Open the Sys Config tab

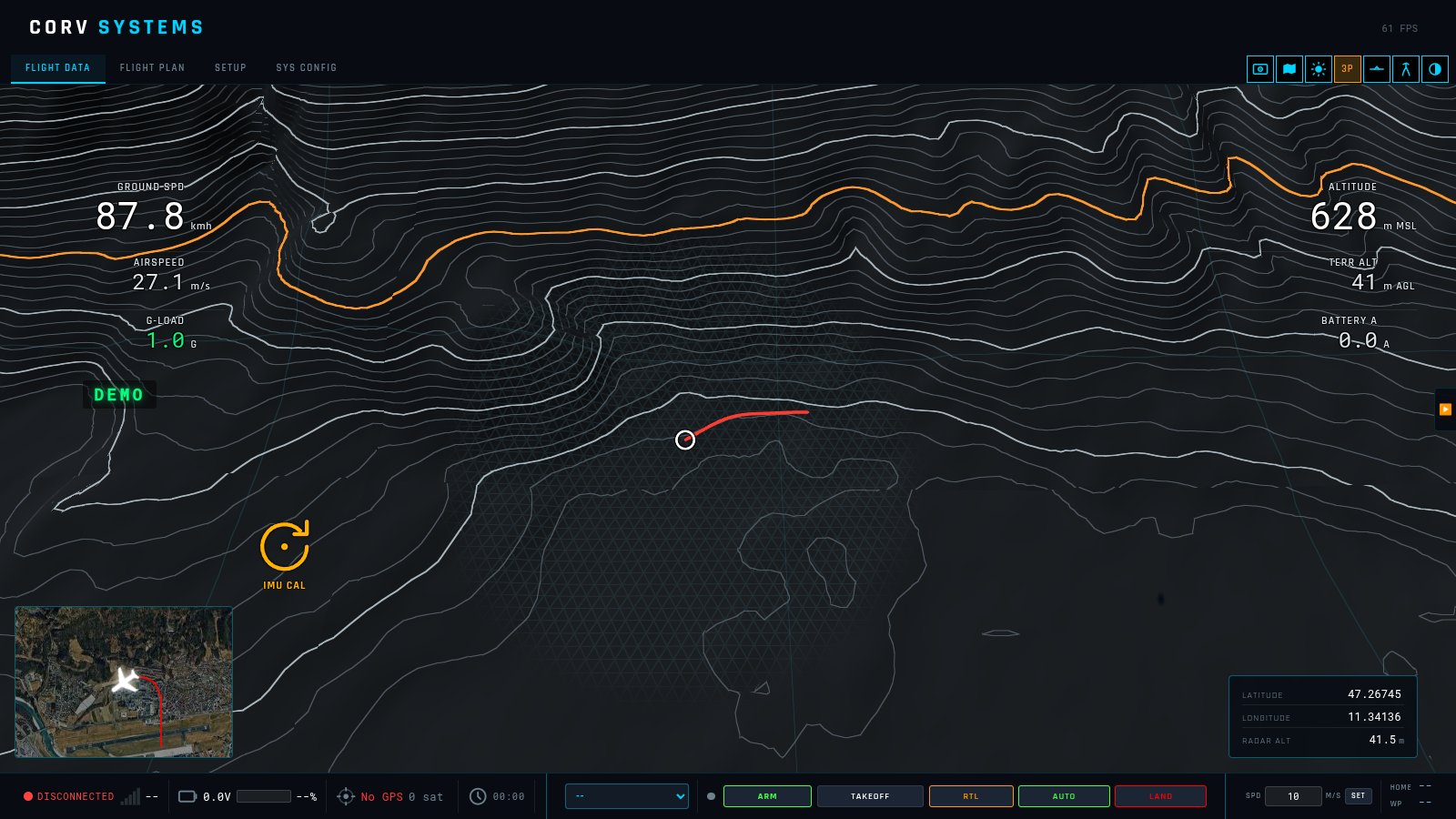point(307,68)
